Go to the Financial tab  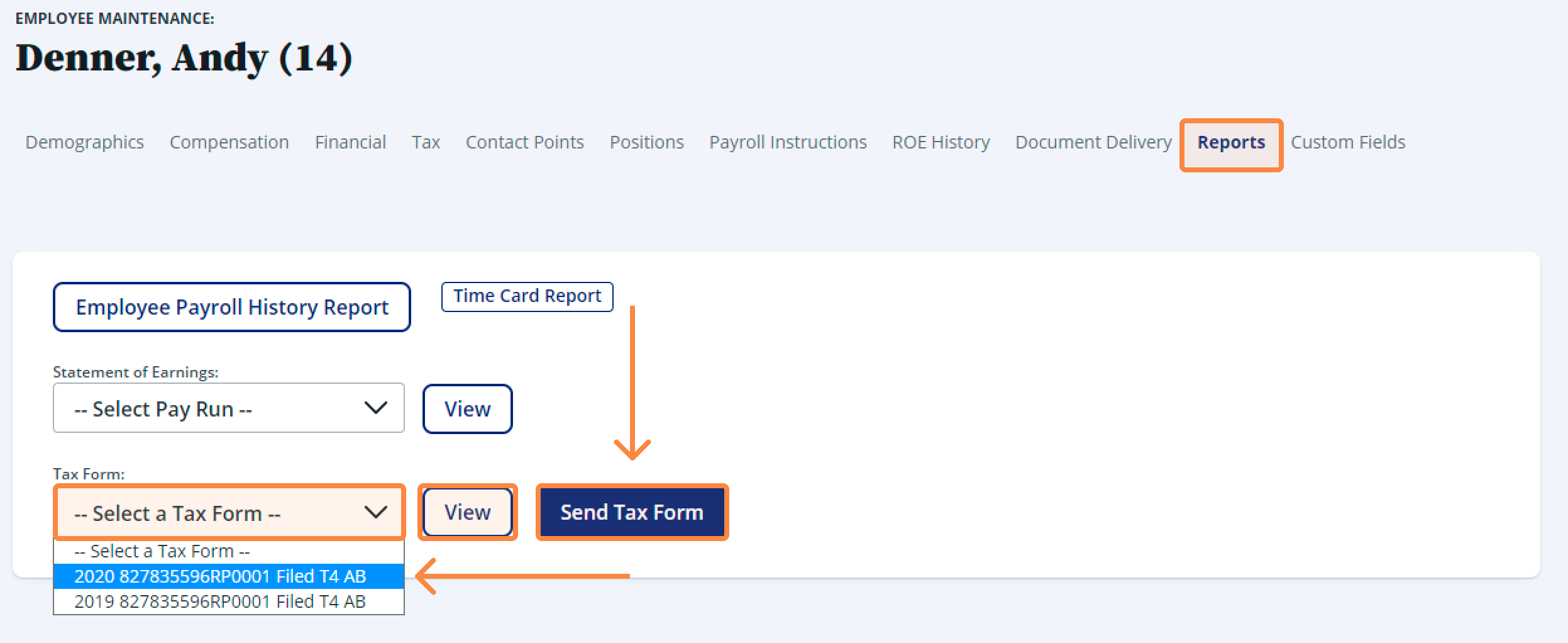click(x=351, y=142)
